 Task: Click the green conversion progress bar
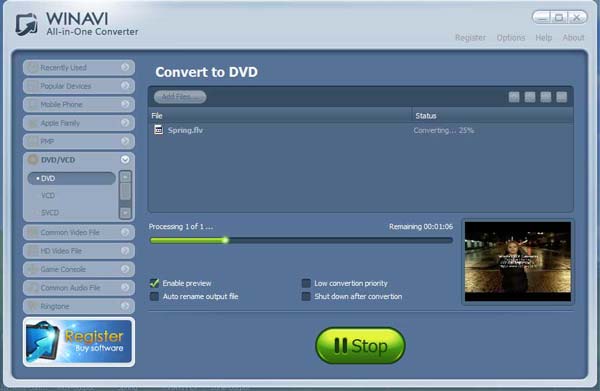301,240
